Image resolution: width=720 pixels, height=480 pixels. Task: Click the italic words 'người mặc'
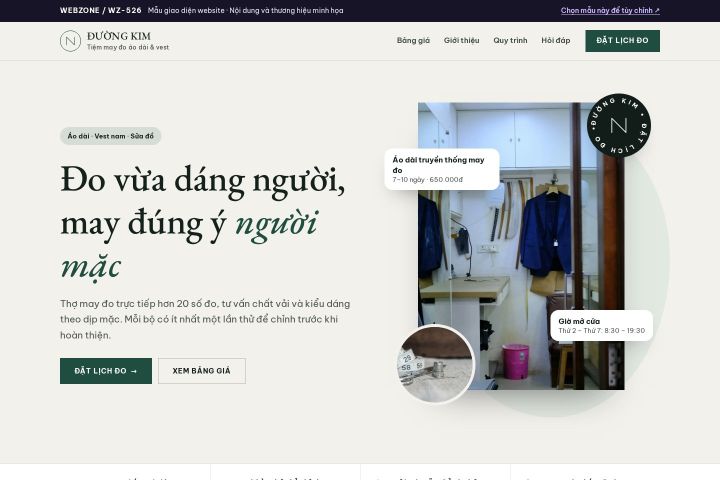click(189, 244)
